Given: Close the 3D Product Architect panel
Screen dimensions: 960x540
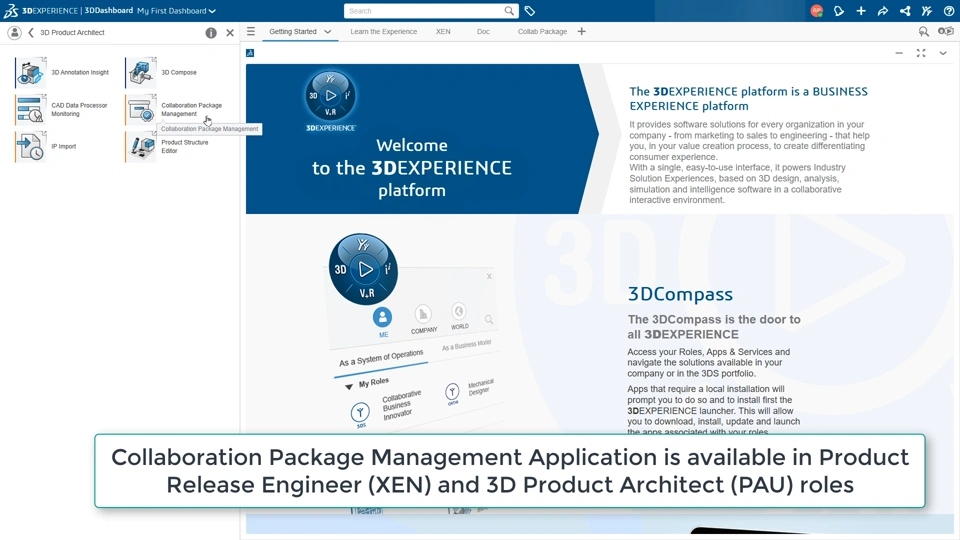Looking at the screenshot, I should point(230,33).
